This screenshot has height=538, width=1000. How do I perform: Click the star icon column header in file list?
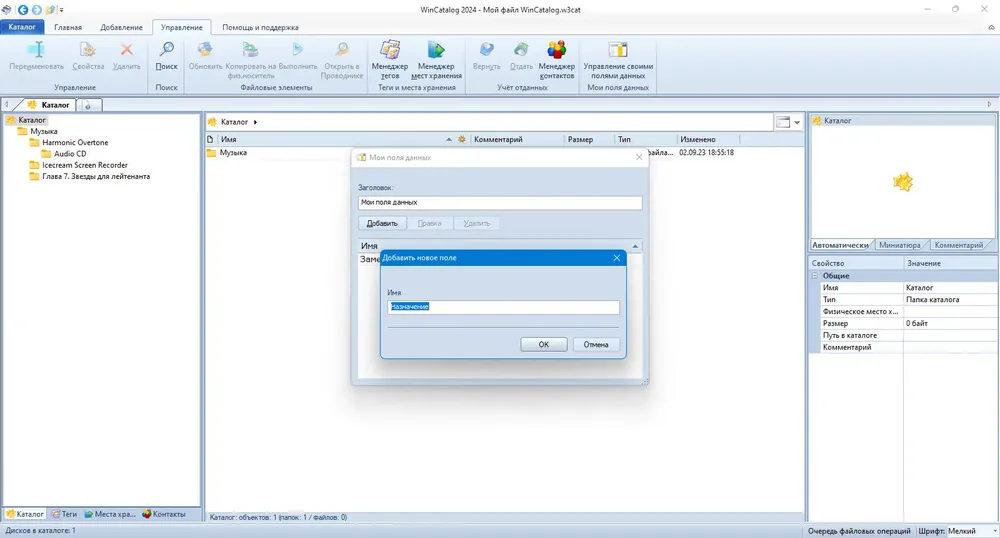tap(462, 139)
